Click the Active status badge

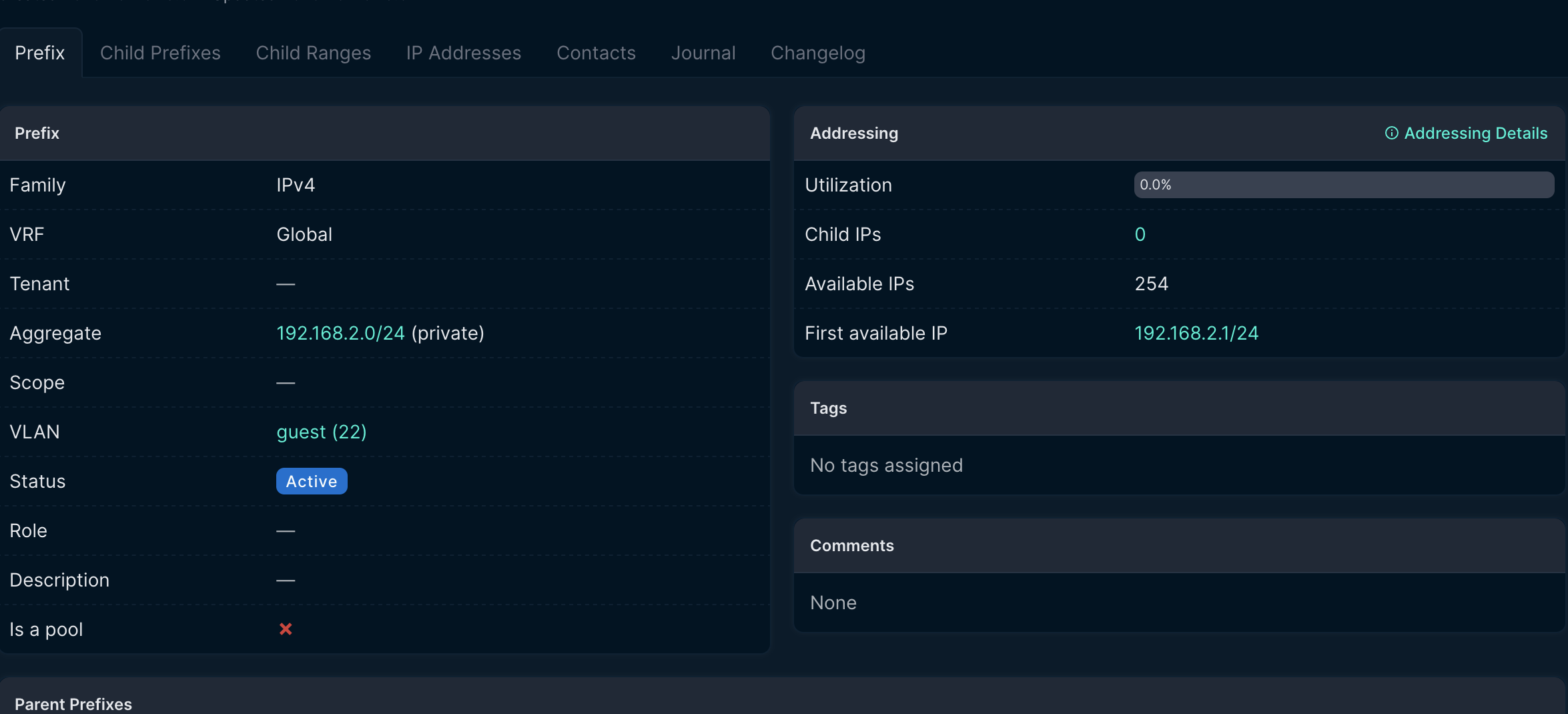pos(311,481)
